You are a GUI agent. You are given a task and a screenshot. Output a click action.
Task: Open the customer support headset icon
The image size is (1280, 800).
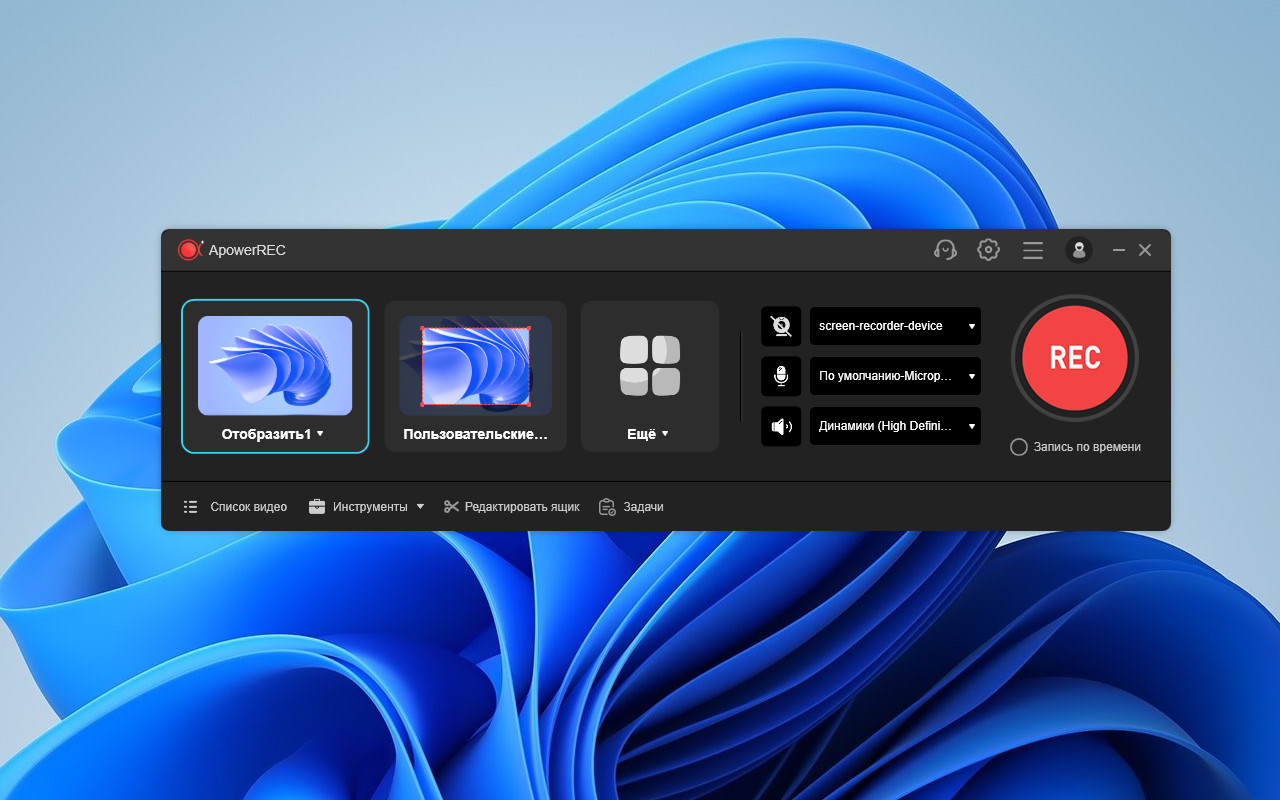coord(945,250)
